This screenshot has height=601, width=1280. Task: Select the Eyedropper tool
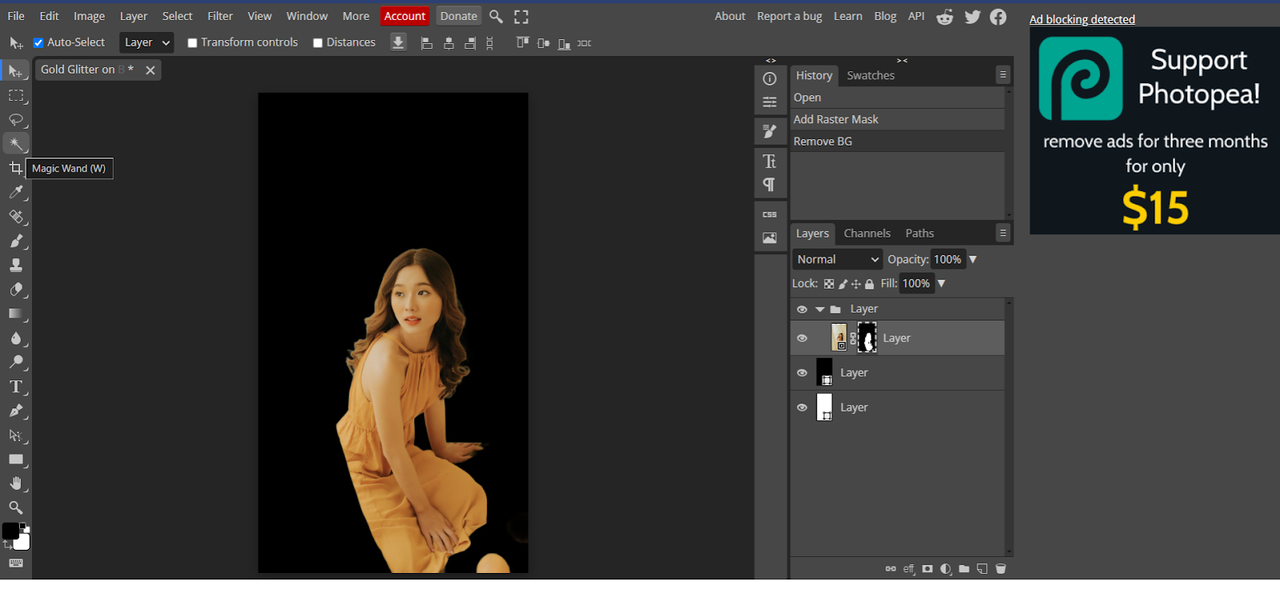pos(16,192)
